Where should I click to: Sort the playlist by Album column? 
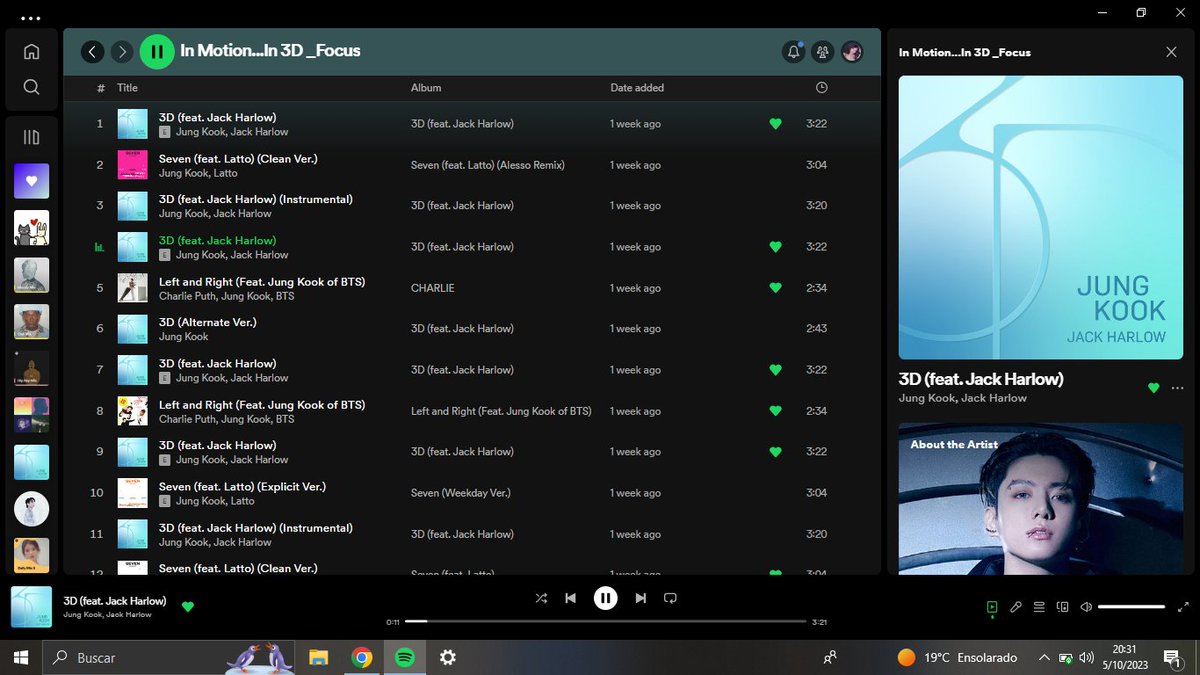[x=426, y=88]
